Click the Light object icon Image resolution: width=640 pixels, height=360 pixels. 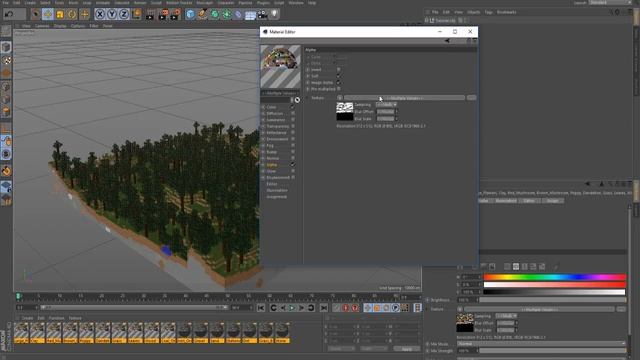pyautogui.click(x=274, y=15)
